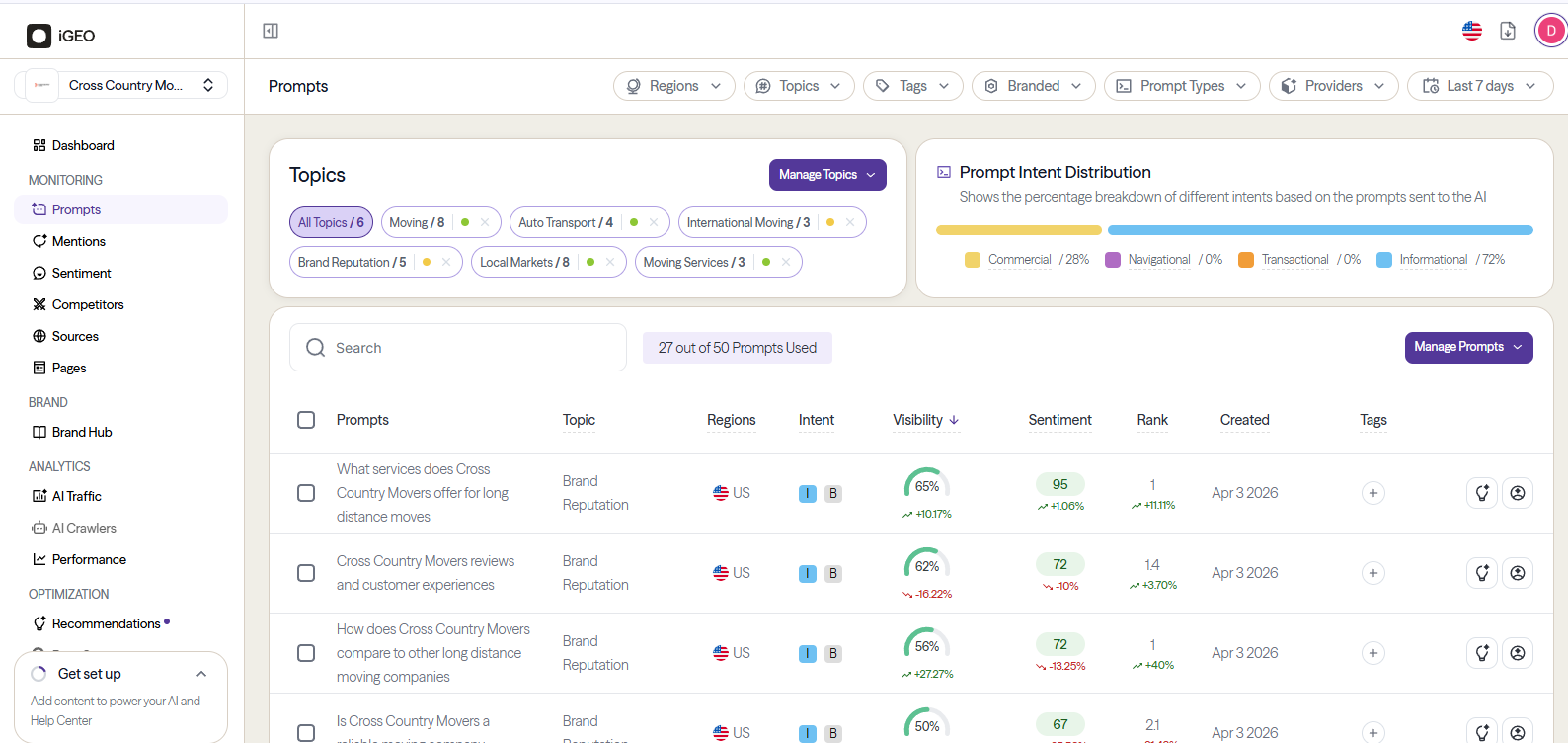This screenshot has height=743, width=1568.
Task: Remove the Moving / 8 topic chip
Action: point(485,222)
